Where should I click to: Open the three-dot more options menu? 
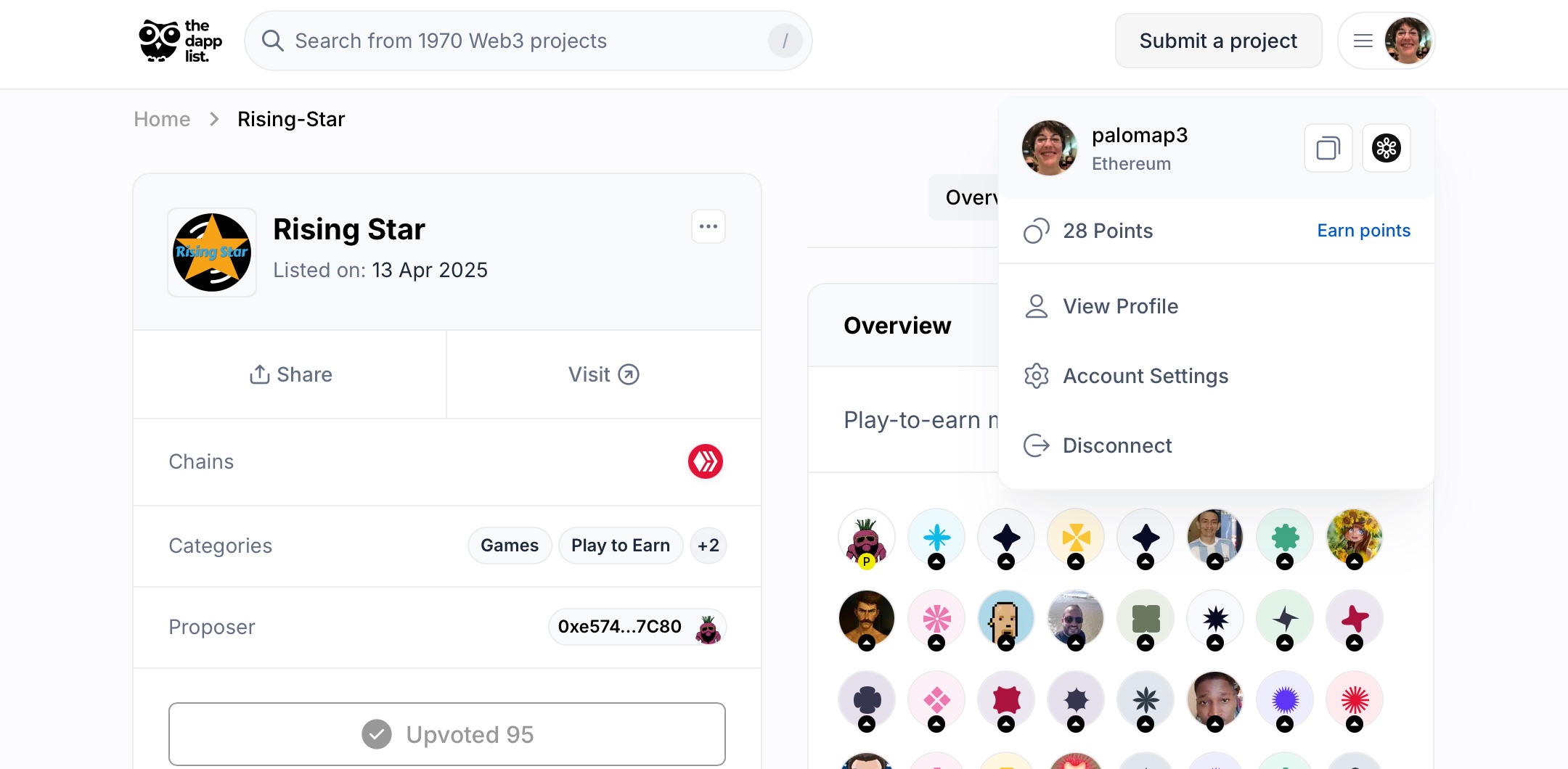[709, 226]
